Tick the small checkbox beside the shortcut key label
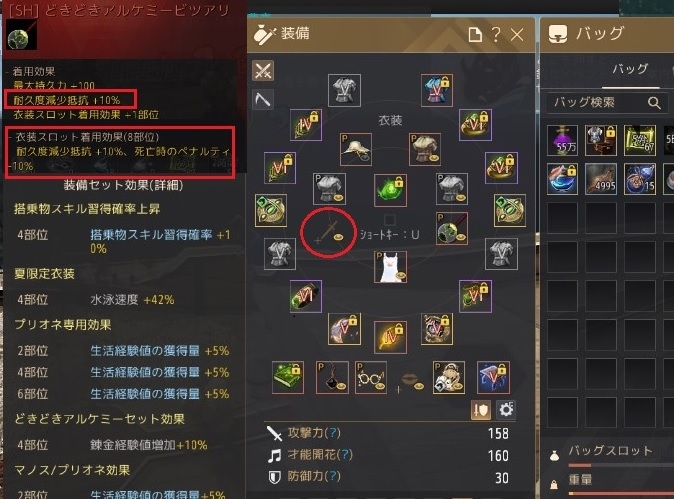This screenshot has width=674, height=499. [389, 220]
